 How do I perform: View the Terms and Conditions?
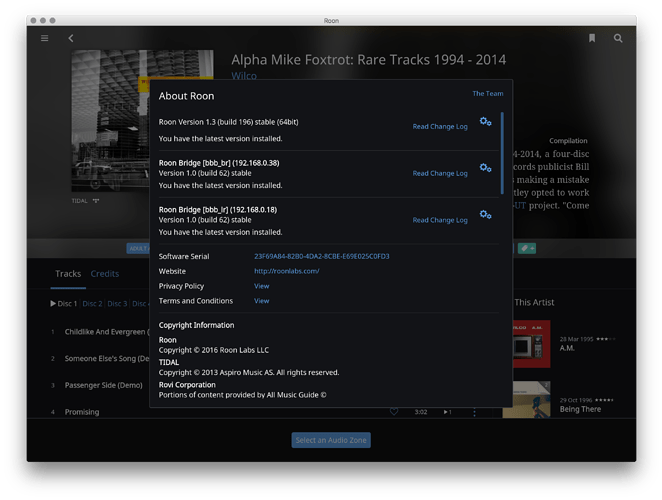coord(261,301)
